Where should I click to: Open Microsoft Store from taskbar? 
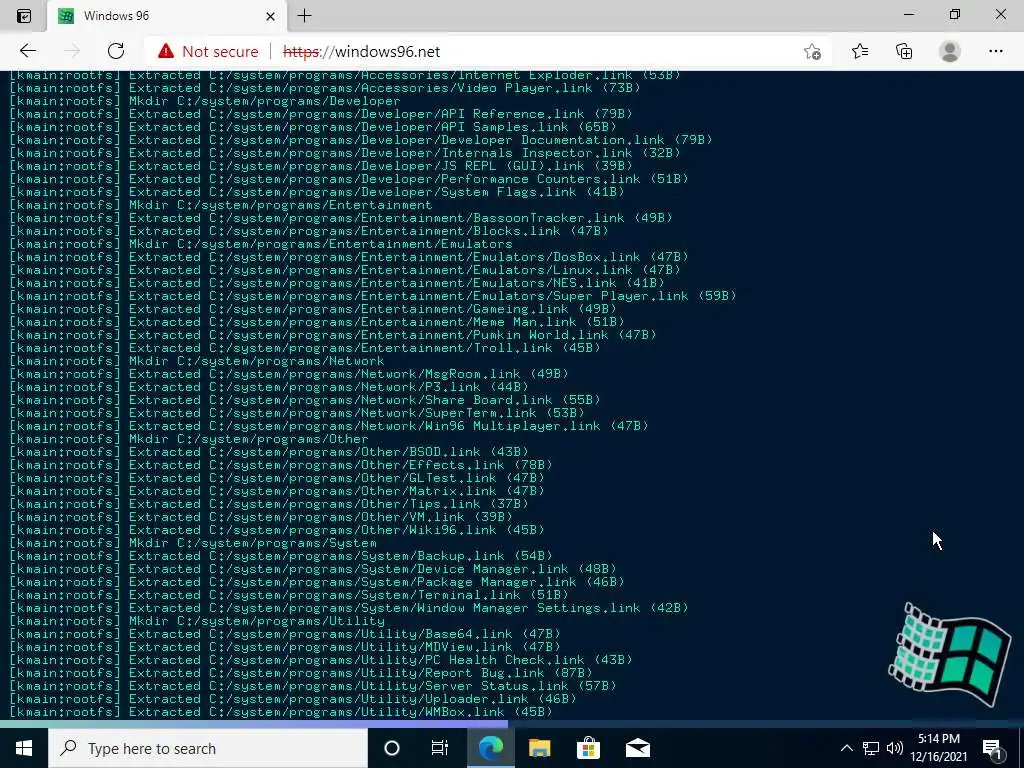click(x=588, y=748)
